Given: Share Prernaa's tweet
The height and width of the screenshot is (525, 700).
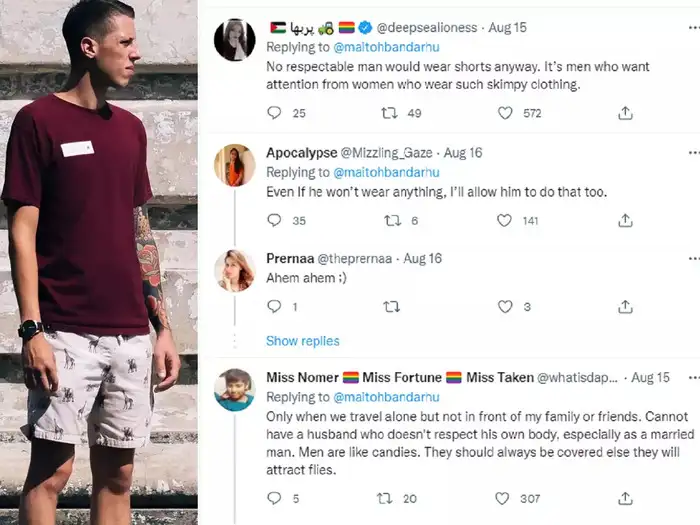Looking at the screenshot, I should point(625,307).
